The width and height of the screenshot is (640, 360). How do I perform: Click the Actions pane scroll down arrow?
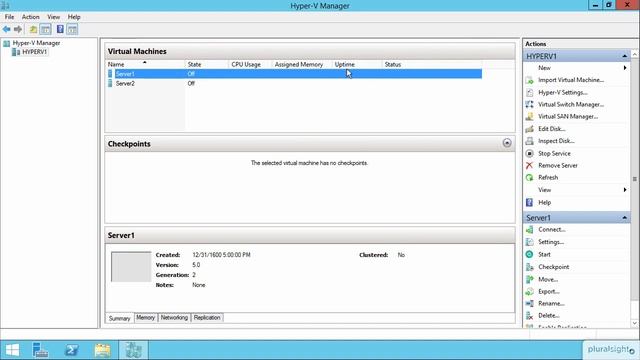pyautogui.click(x=635, y=323)
